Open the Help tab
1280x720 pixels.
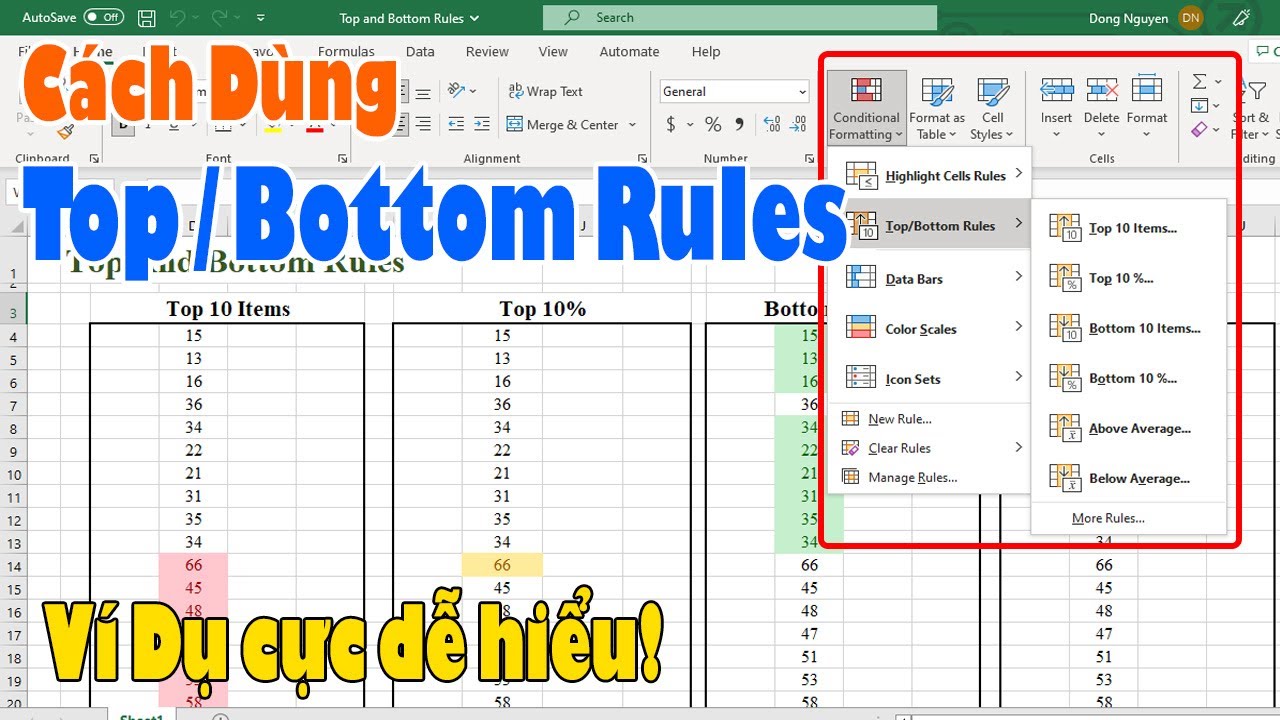[706, 51]
